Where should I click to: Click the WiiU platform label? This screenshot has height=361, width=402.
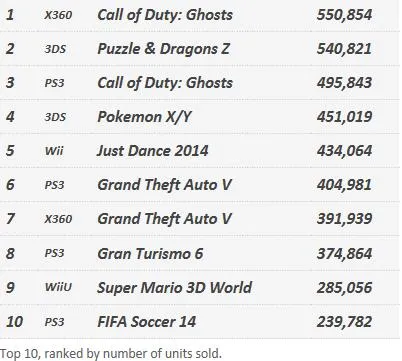point(58,287)
